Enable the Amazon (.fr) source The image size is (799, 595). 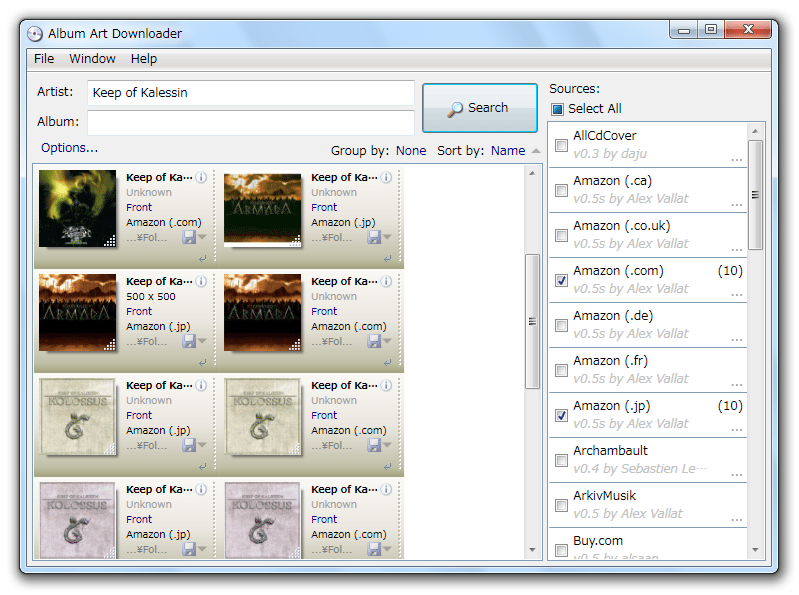[x=561, y=370]
